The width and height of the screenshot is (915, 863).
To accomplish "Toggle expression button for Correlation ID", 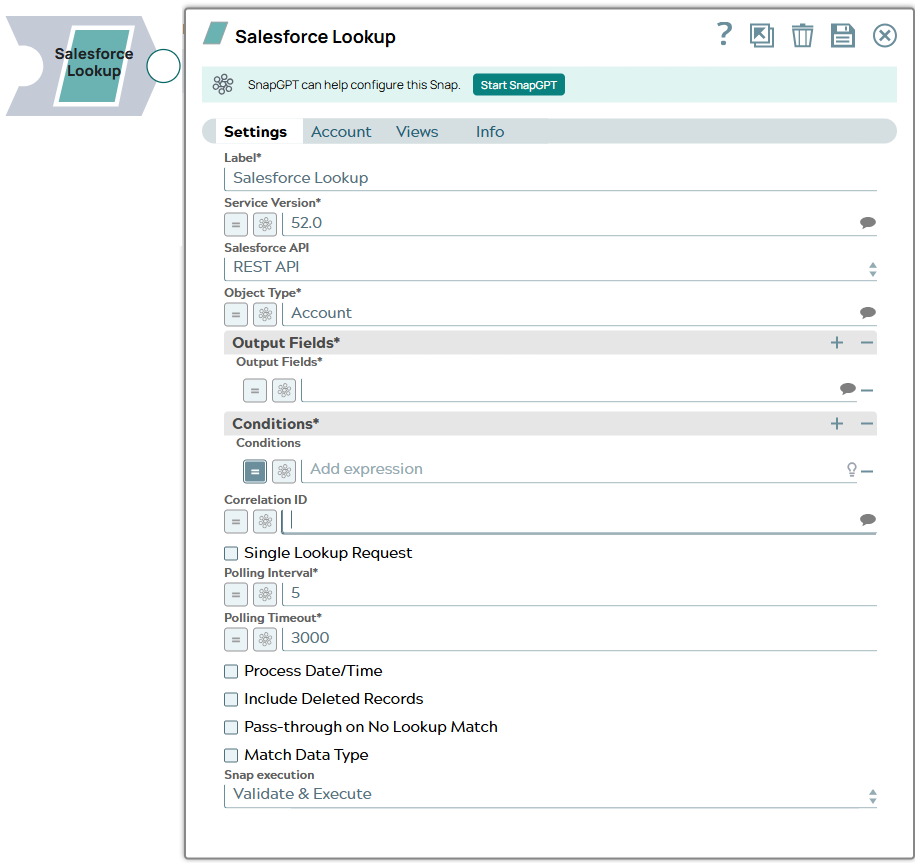I will 236,522.
